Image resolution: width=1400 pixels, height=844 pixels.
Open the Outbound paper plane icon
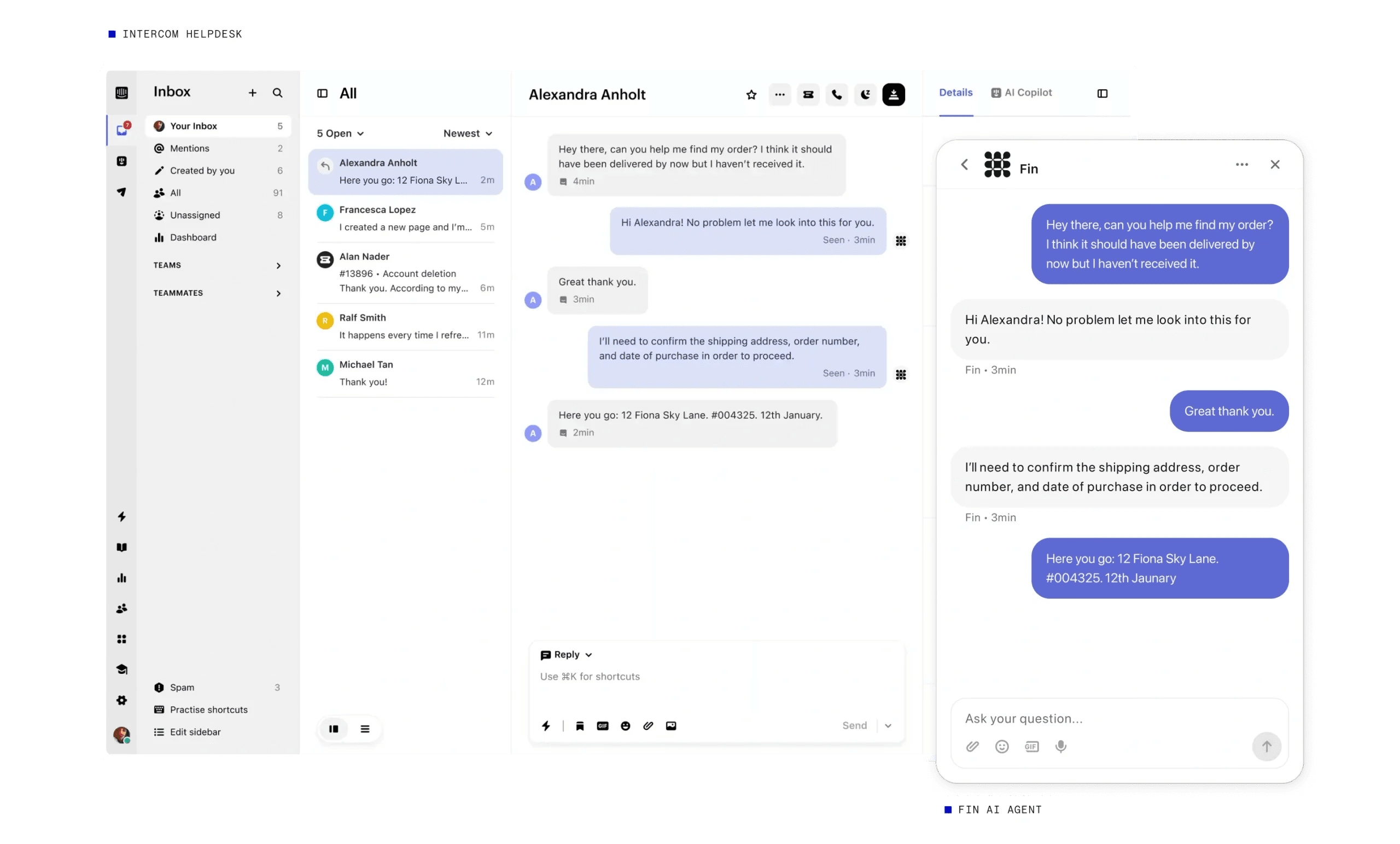[121, 192]
